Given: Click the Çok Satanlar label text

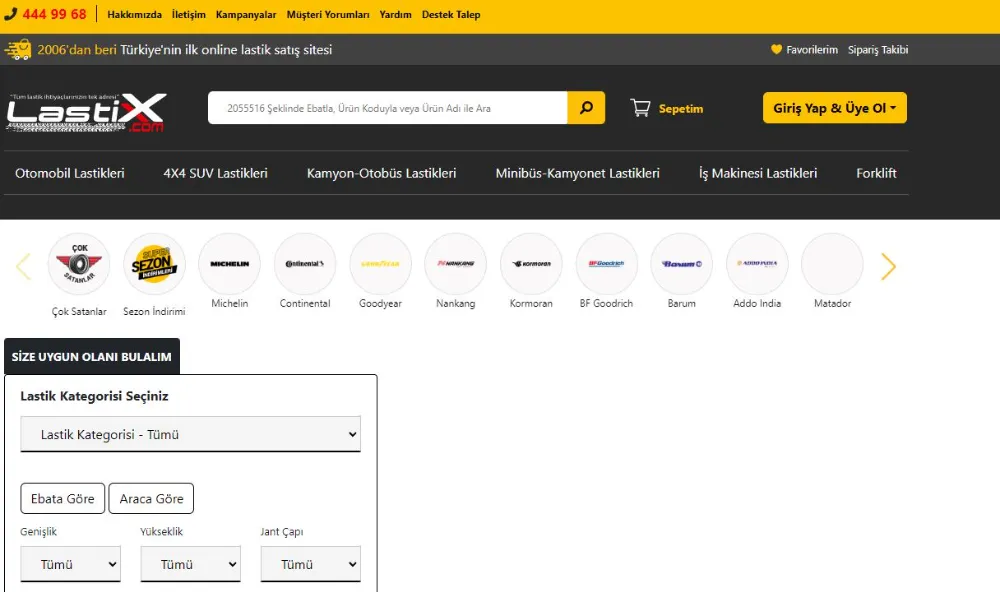Looking at the screenshot, I should tap(79, 311).
